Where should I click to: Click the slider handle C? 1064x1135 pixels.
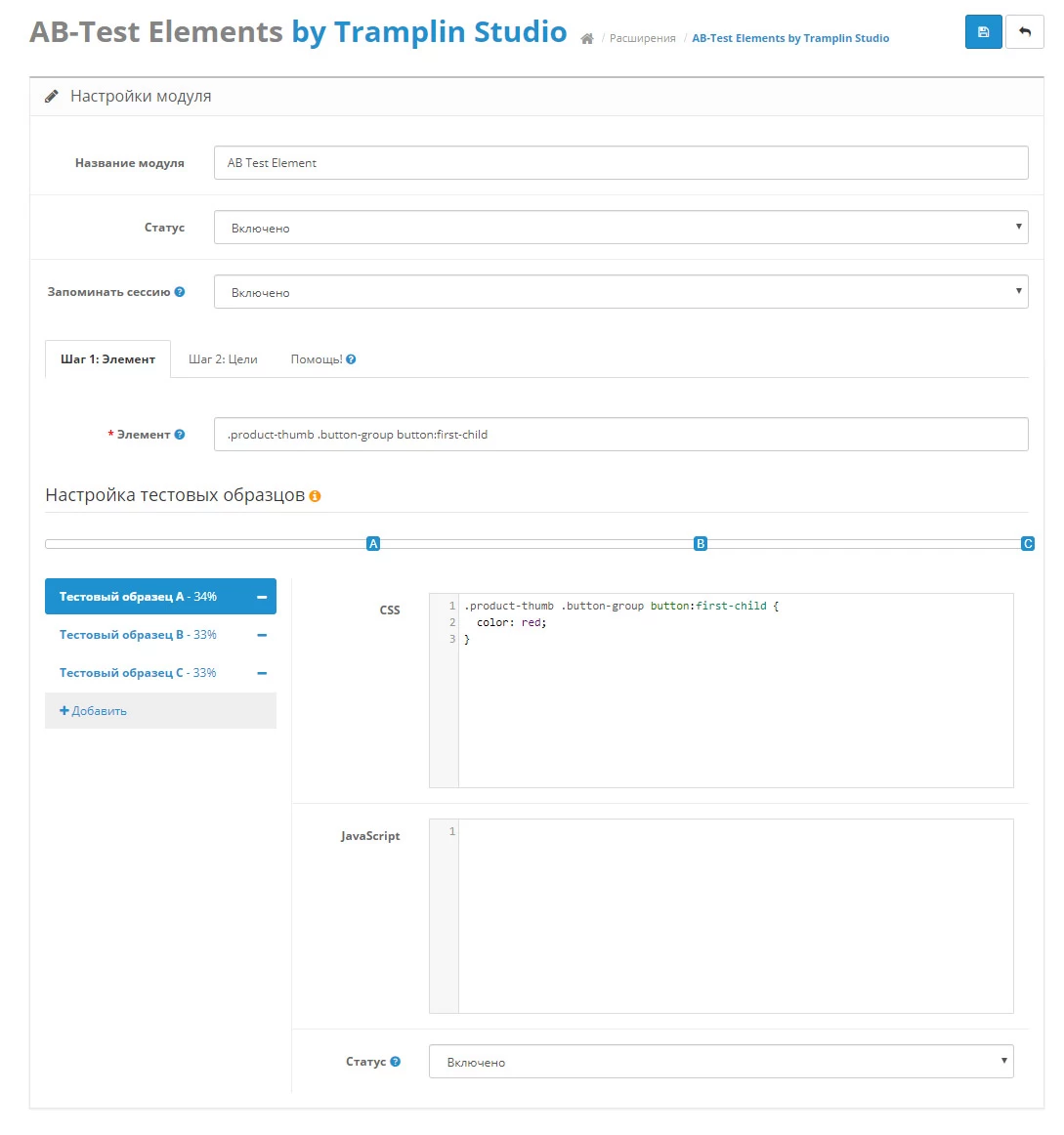tap(1028, 544)
